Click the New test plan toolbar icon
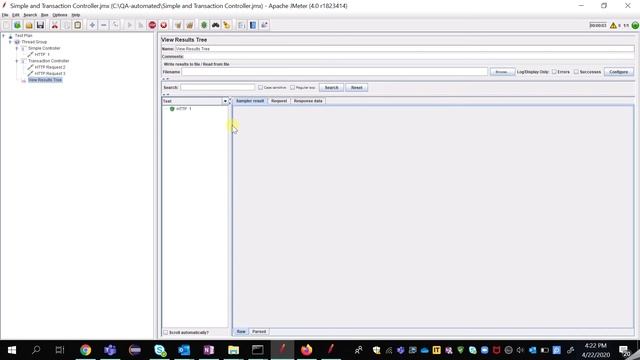 point(6,25)
